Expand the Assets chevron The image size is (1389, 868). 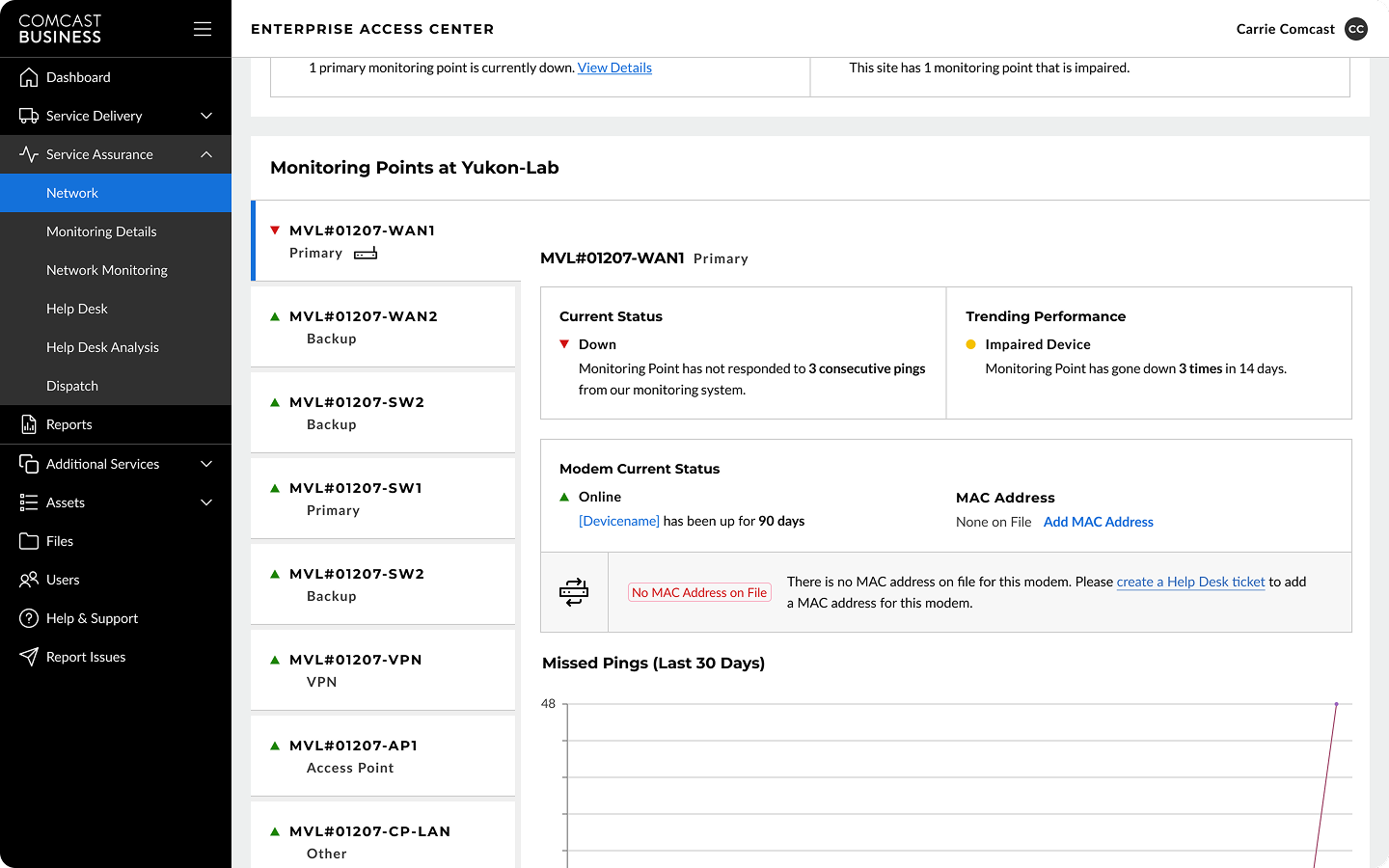(x=206, y=502)
